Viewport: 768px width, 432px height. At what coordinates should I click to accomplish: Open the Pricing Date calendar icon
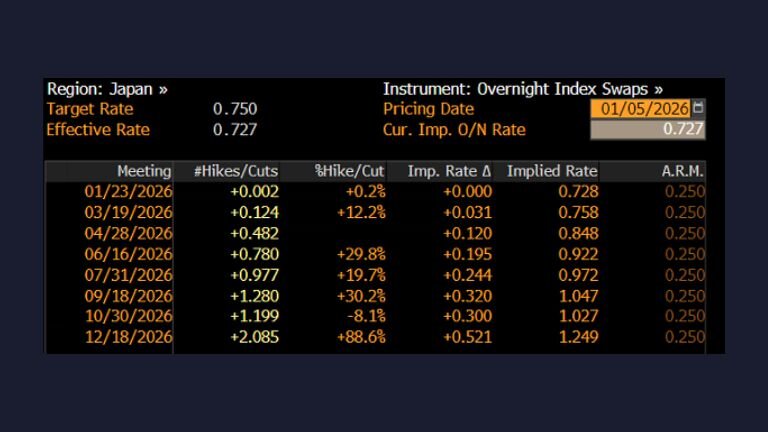click(698, 108)
